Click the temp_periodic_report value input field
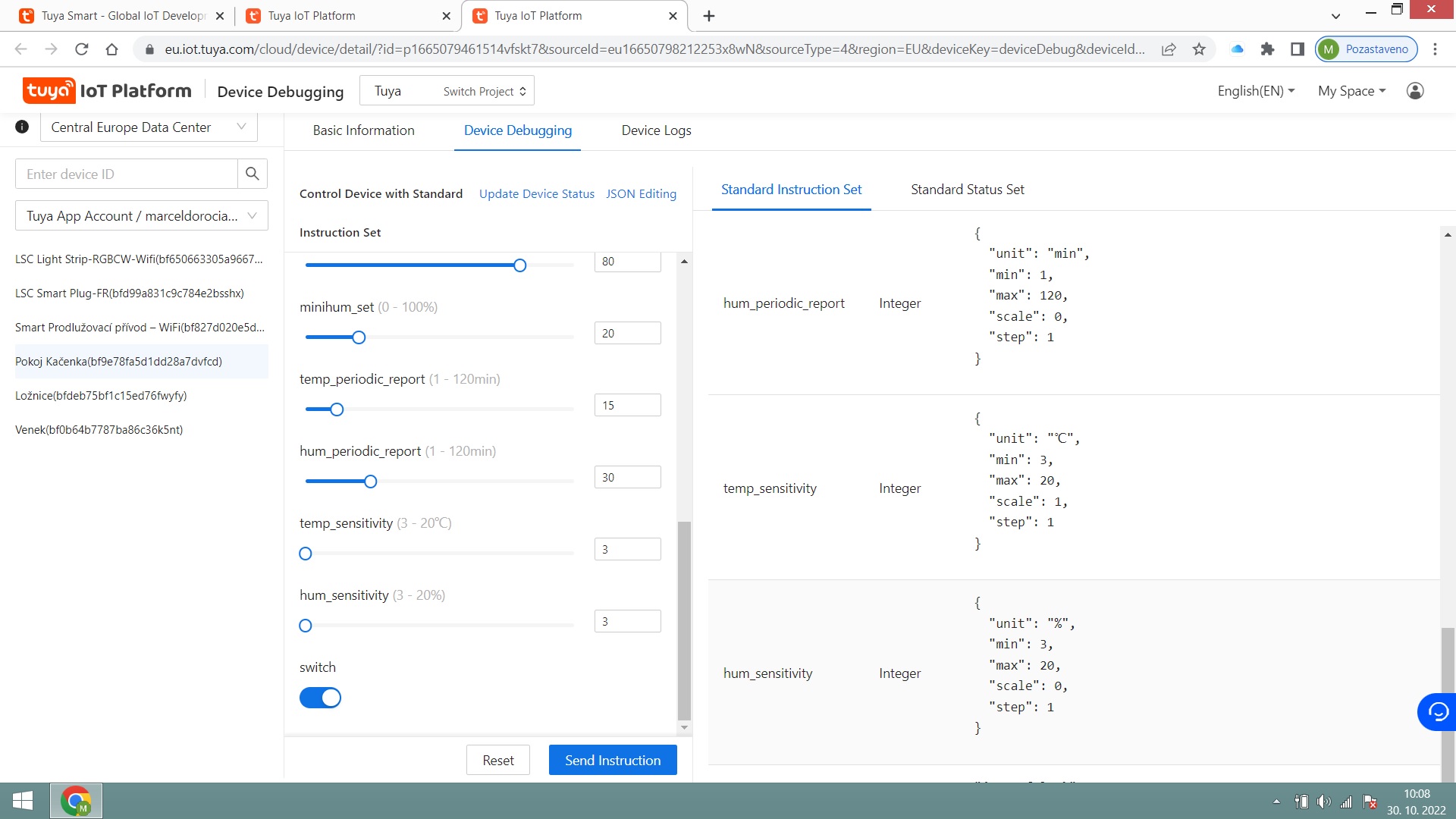1456x819 pixels. (627, 405)
